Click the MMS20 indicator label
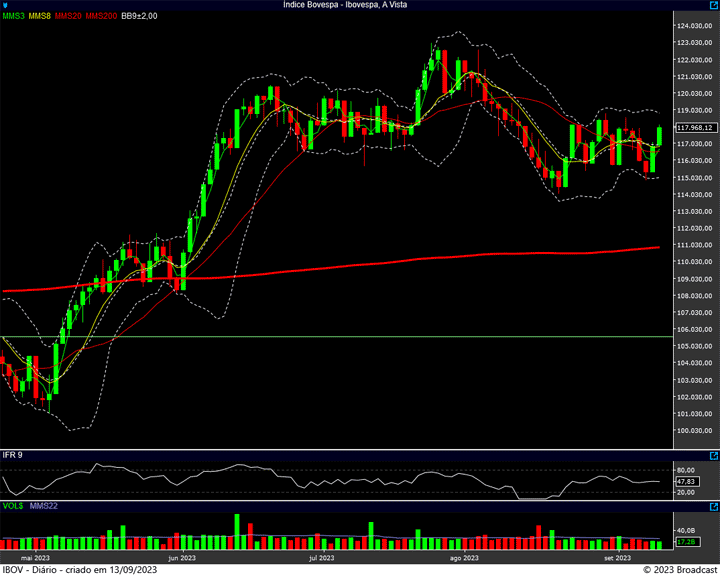 pyautogui.click(x=69, y=16)
